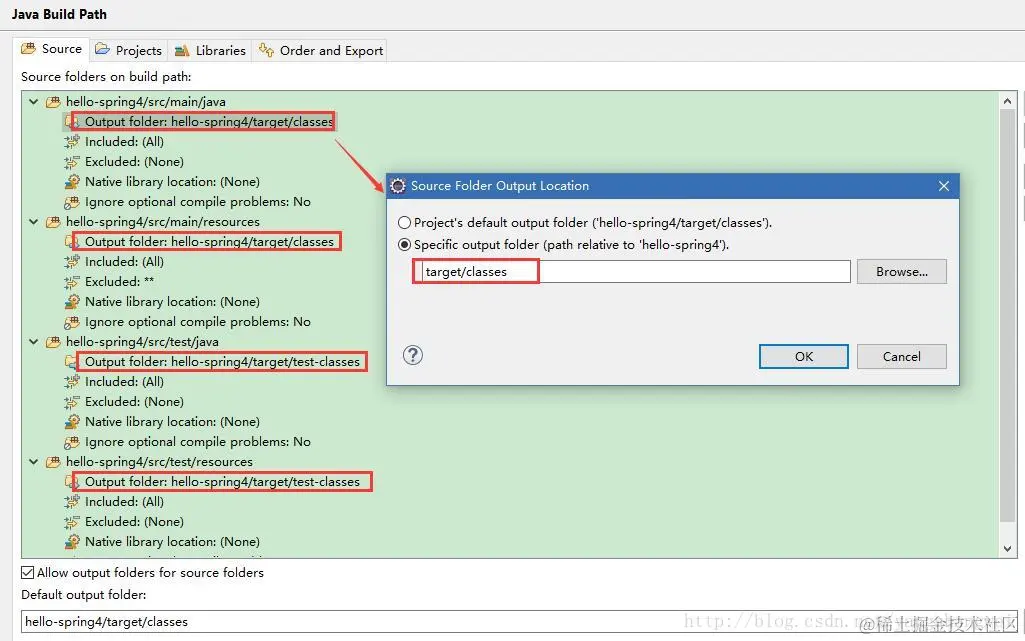Collapse the hello-spring4/src/main/java tree node
Viewport: 1025px width, 641px height.
(x=33, y=102)
